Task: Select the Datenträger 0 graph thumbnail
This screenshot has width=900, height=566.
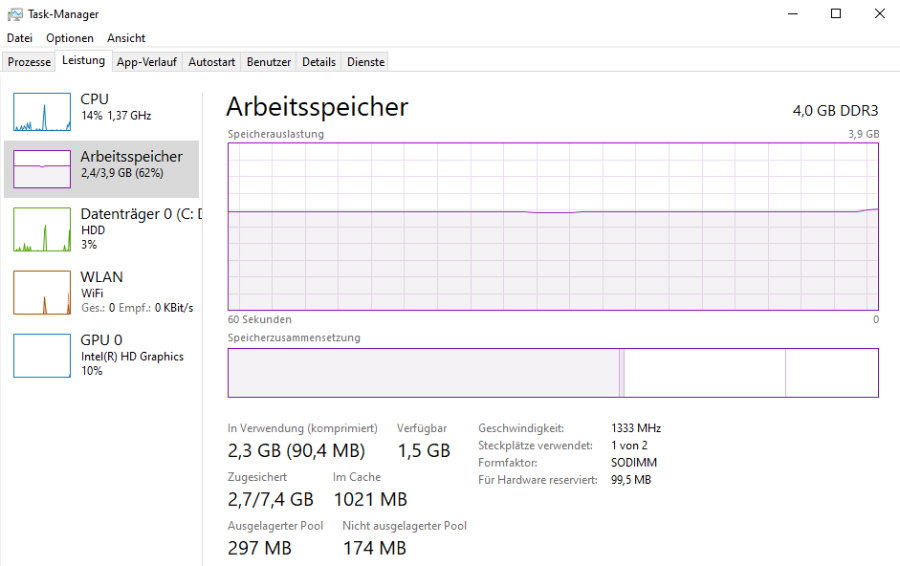Action: tap(42, 230)
